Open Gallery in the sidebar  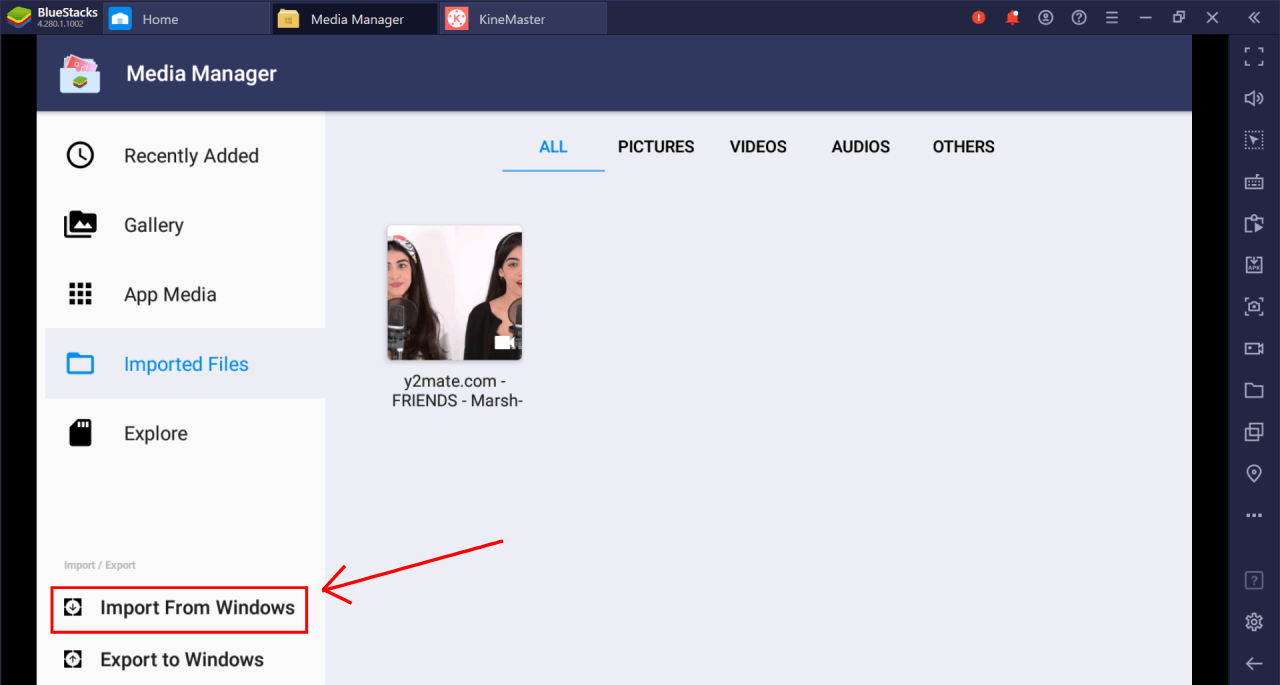[x=185, y=225]
